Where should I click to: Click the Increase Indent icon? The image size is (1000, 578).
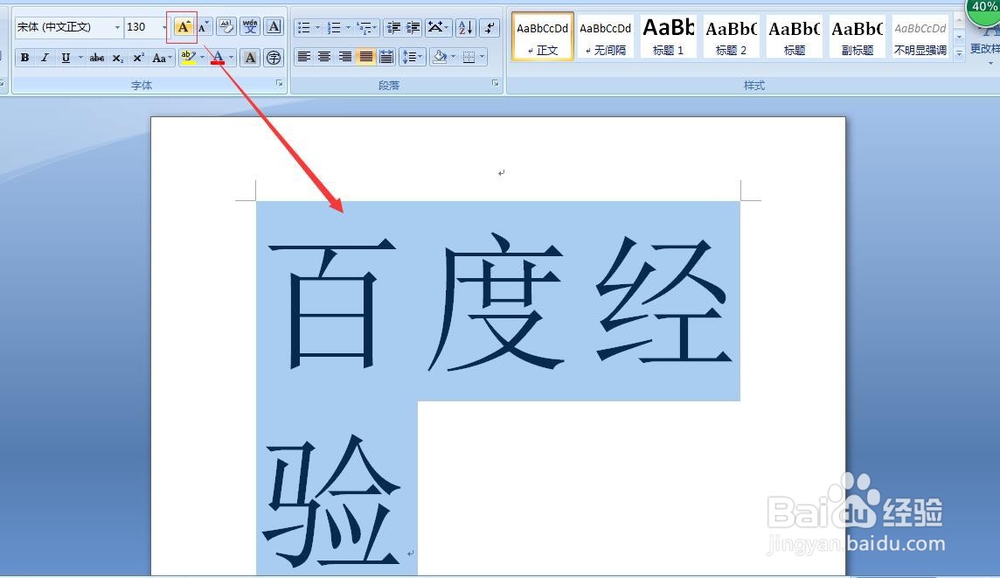[413, 27]
